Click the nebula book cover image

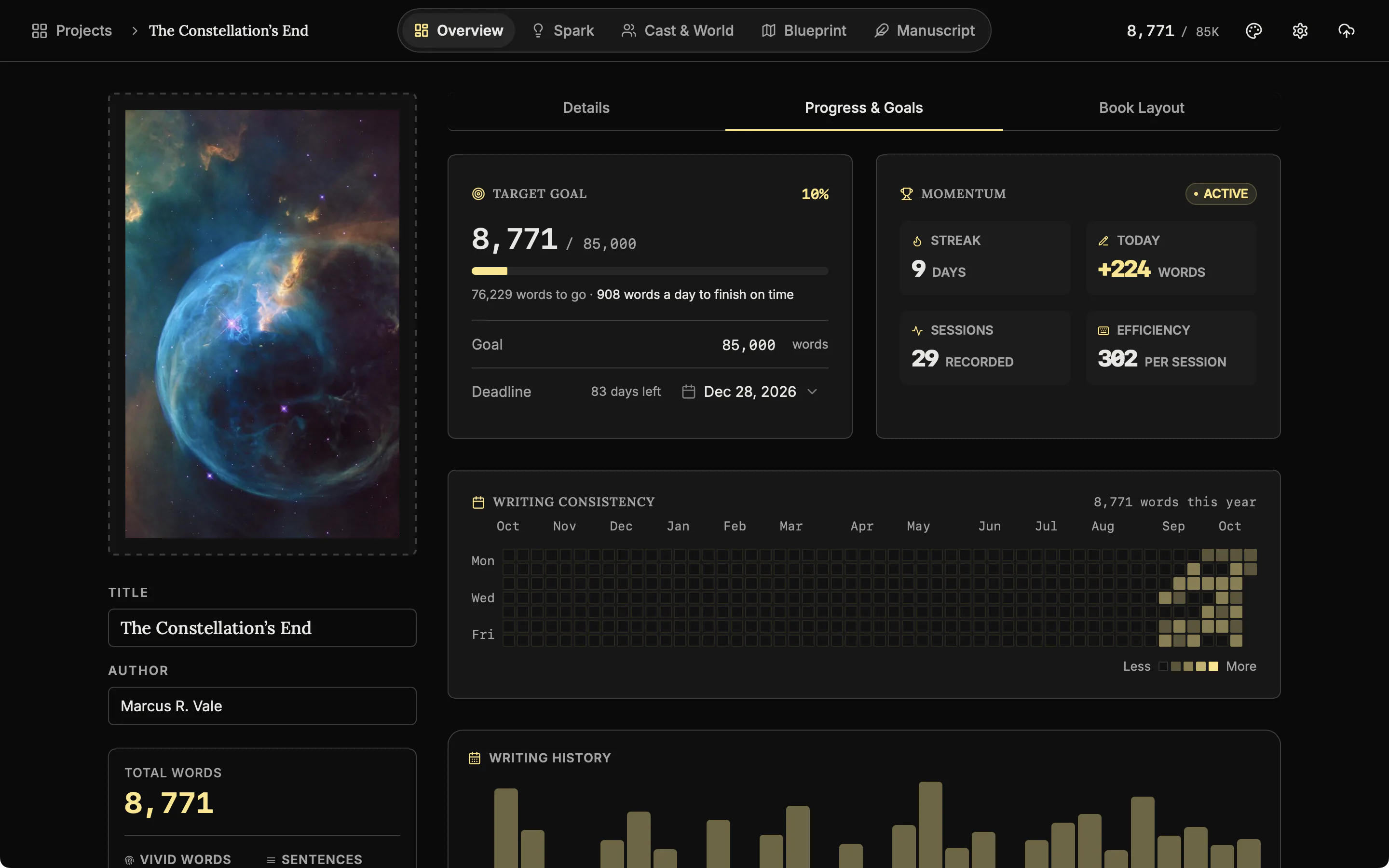[x=262, y=324]
